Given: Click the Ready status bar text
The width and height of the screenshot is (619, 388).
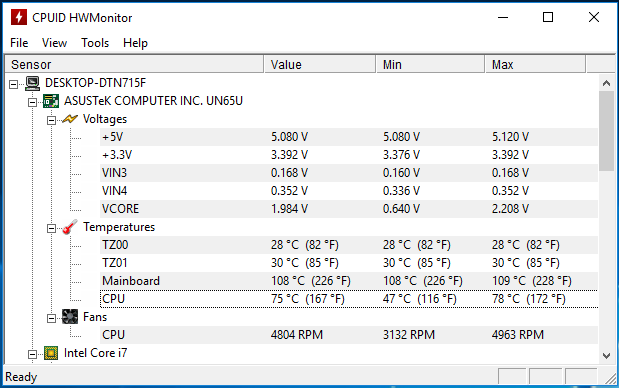Looking at the screenshot, I should click(x=21, y=377).
